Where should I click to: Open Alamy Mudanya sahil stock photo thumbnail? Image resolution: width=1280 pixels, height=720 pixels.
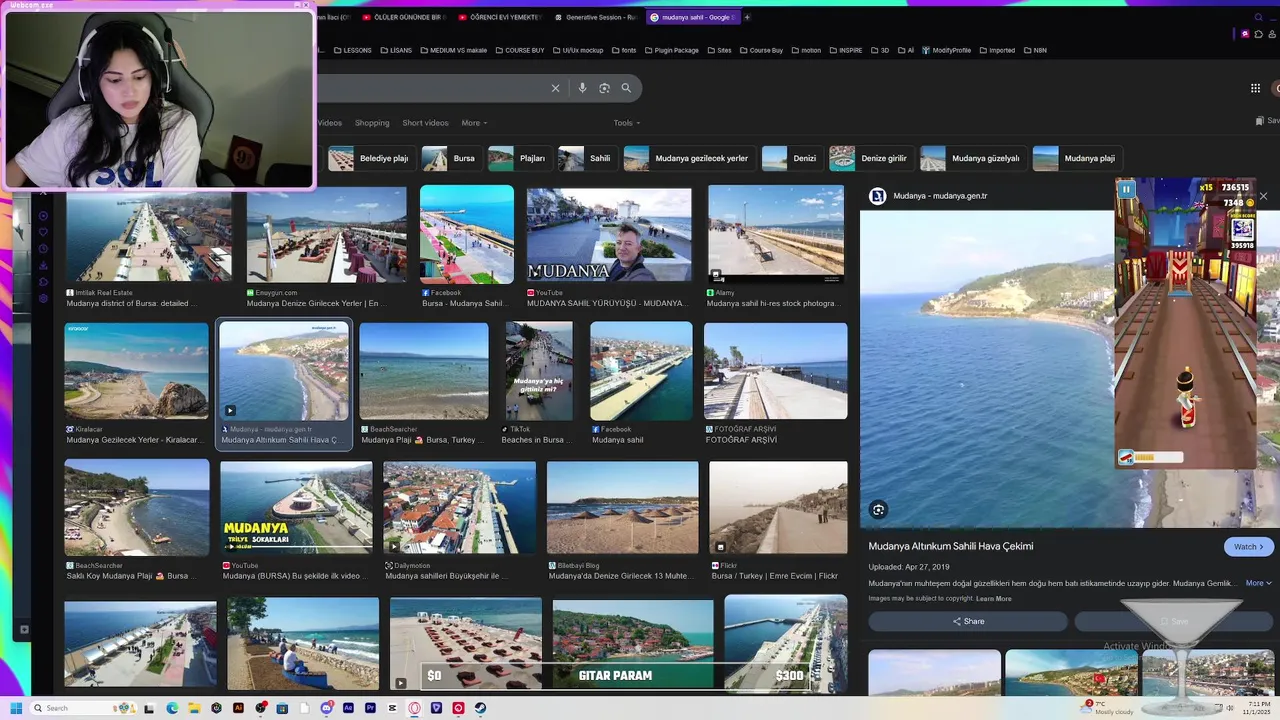tap(776, 233)
